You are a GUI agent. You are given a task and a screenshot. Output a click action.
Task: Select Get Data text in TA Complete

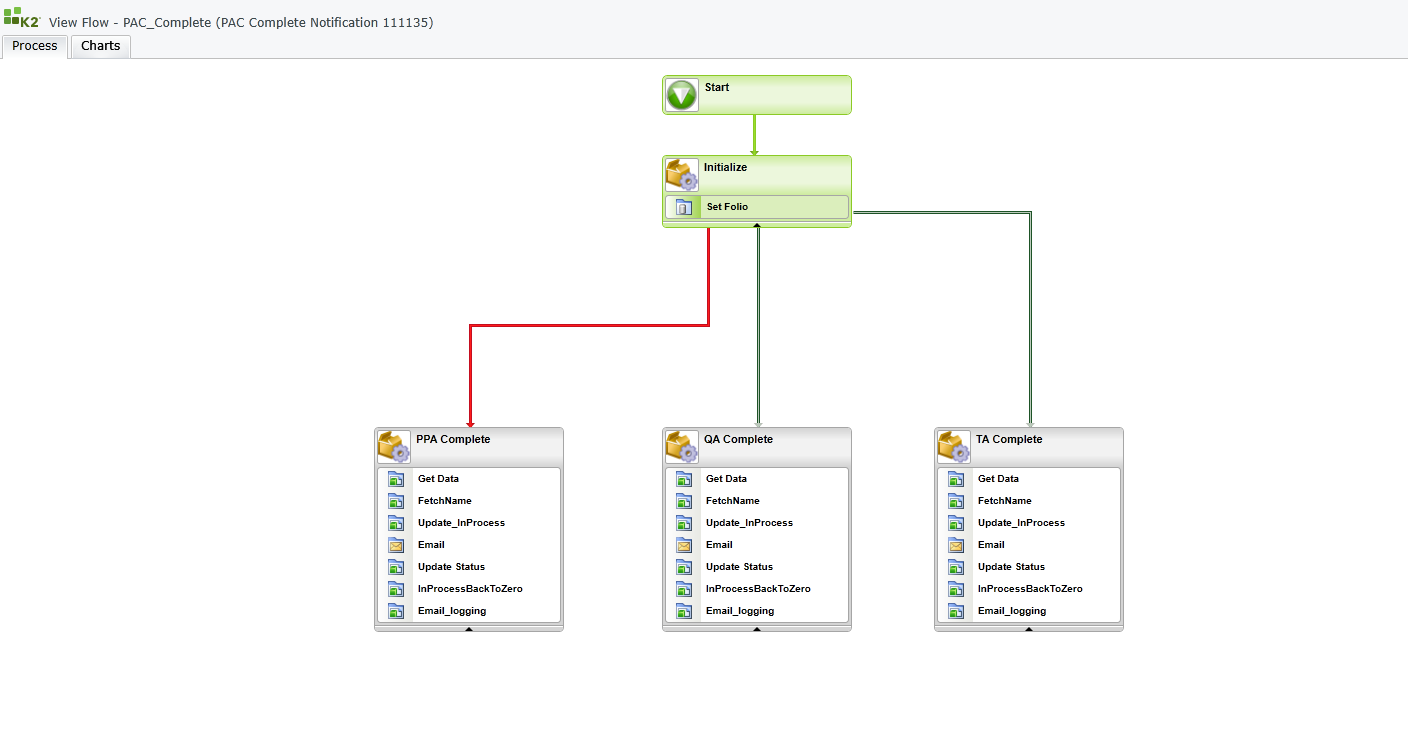click(x=998, y=479)
